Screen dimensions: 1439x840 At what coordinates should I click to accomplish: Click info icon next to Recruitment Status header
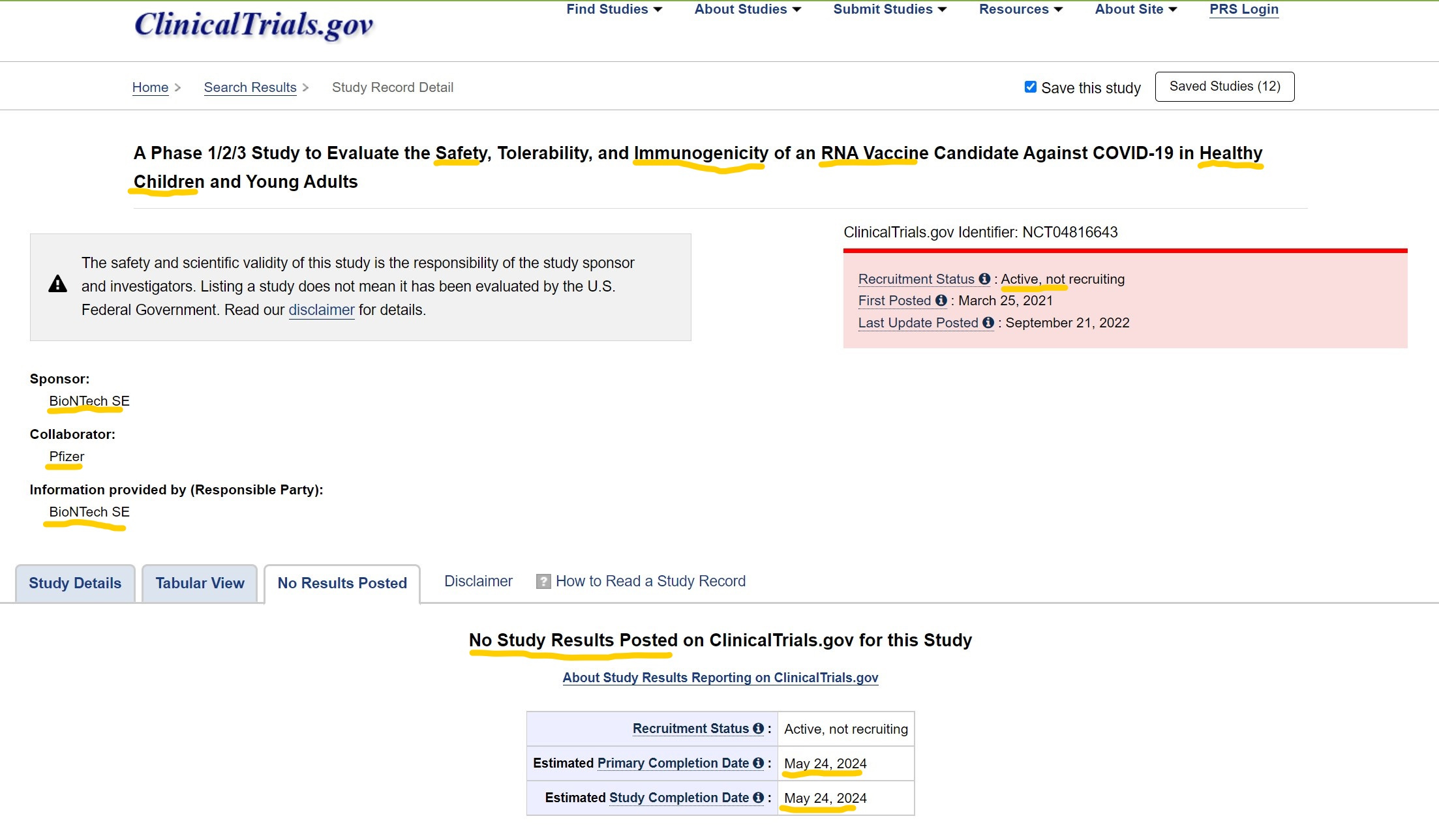tap(984, 279)
